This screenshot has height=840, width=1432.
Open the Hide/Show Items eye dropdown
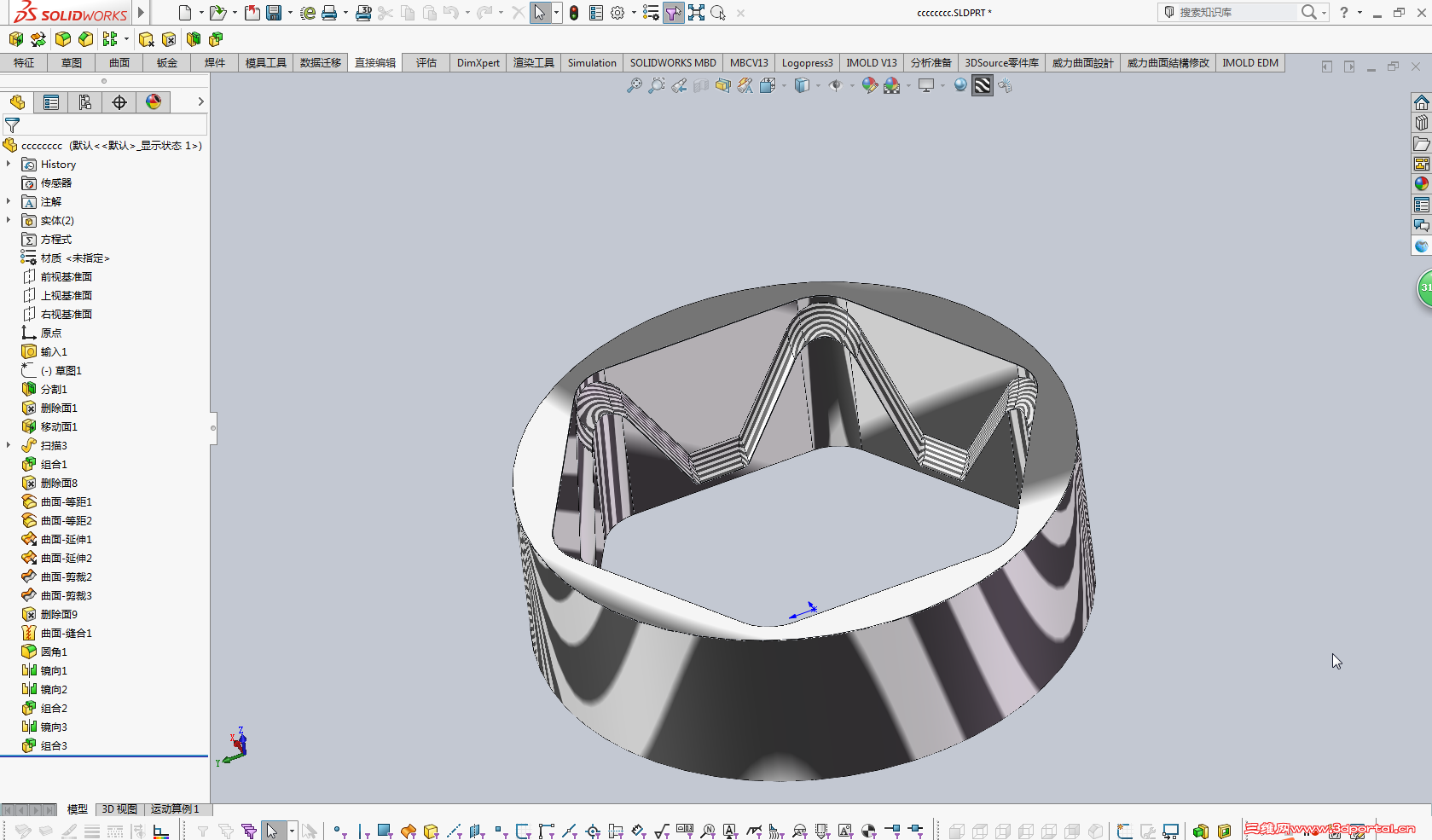(x=837, y=85)
